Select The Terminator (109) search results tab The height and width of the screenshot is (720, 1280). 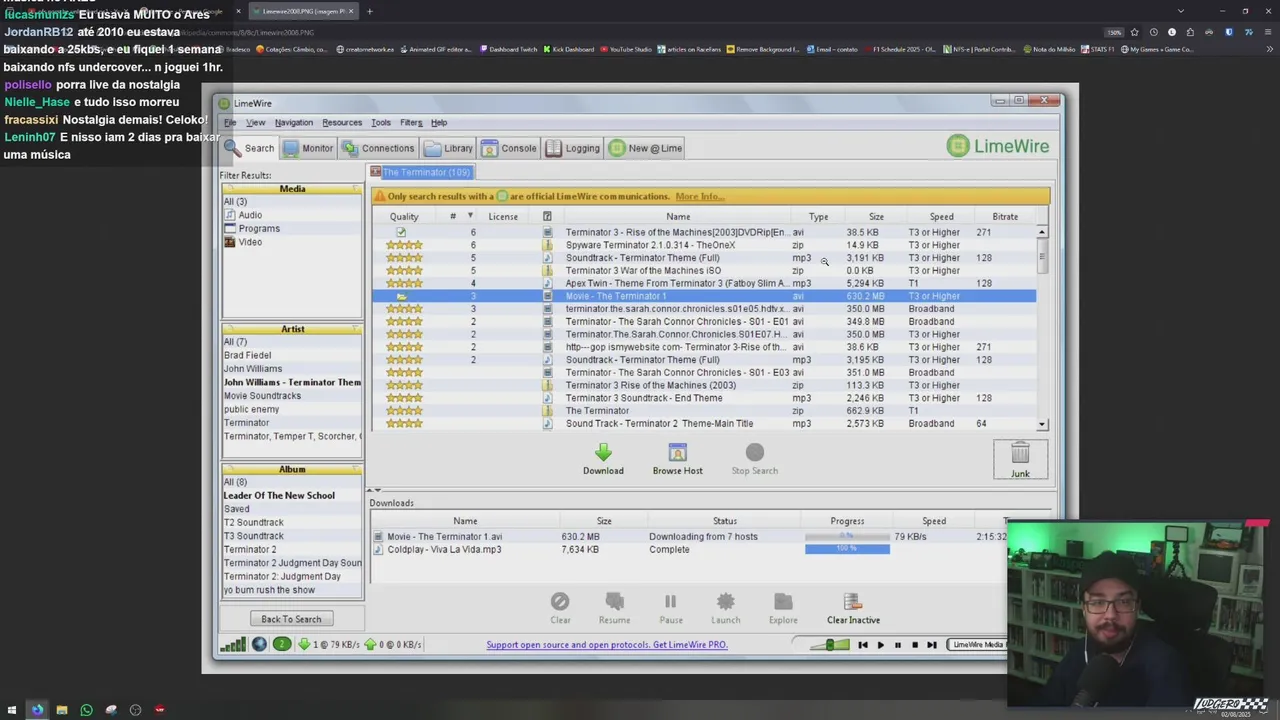click(421, 172)
